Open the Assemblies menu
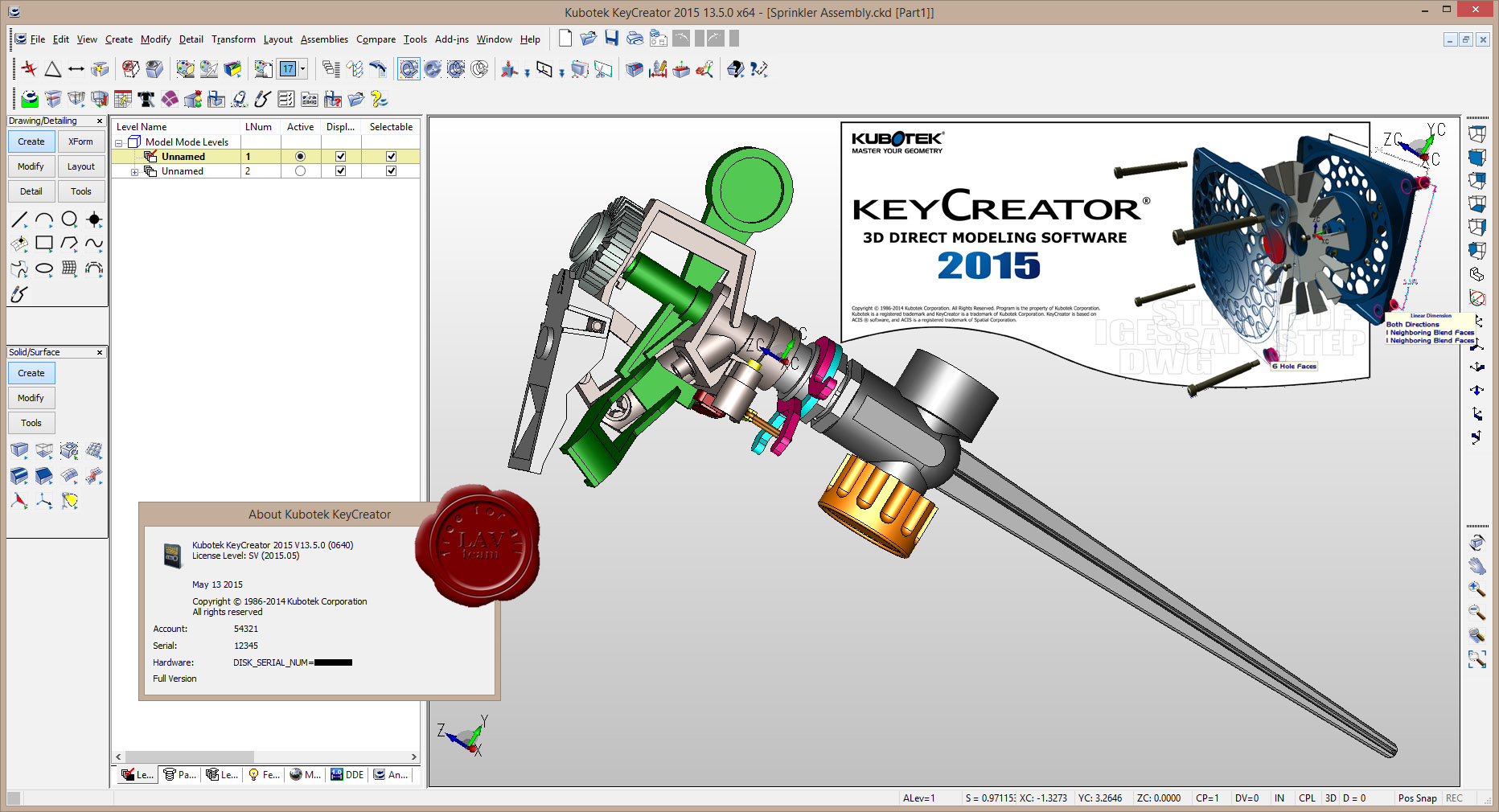This screenshot has height=812, width=1499. 324,39
